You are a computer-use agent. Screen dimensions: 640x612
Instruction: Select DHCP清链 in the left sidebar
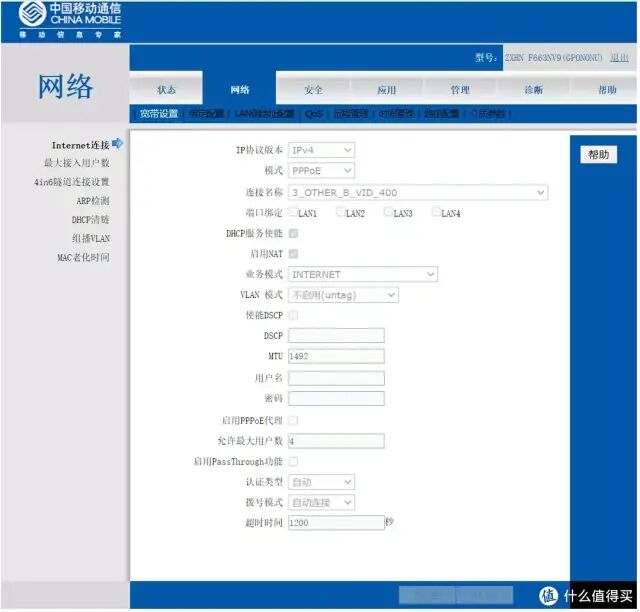pyautogui.click(x=91, y=219)
